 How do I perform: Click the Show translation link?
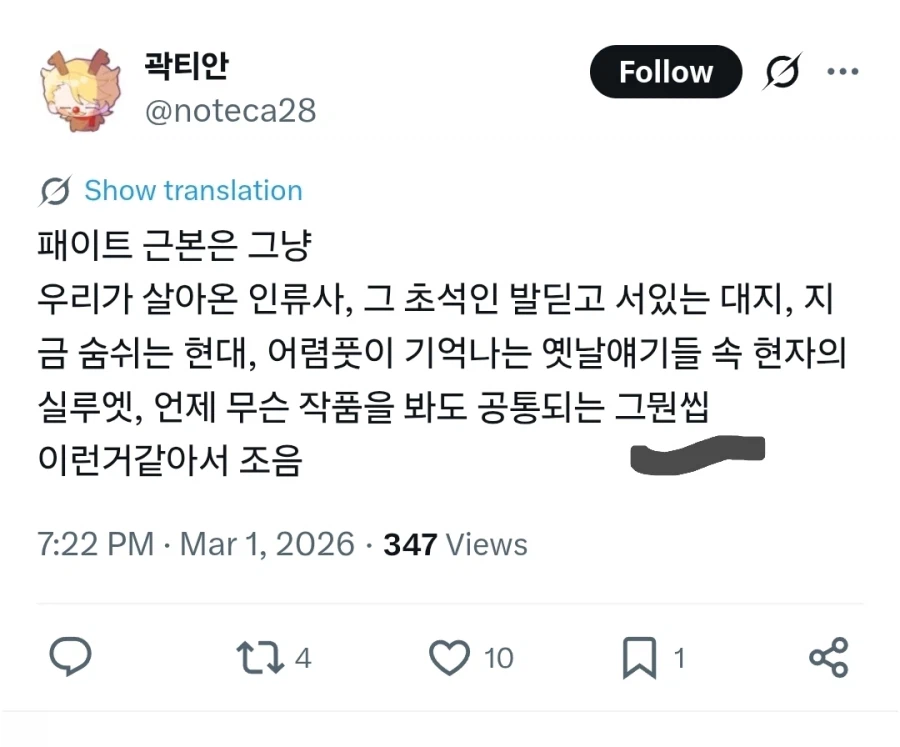[x=192, y=190]
